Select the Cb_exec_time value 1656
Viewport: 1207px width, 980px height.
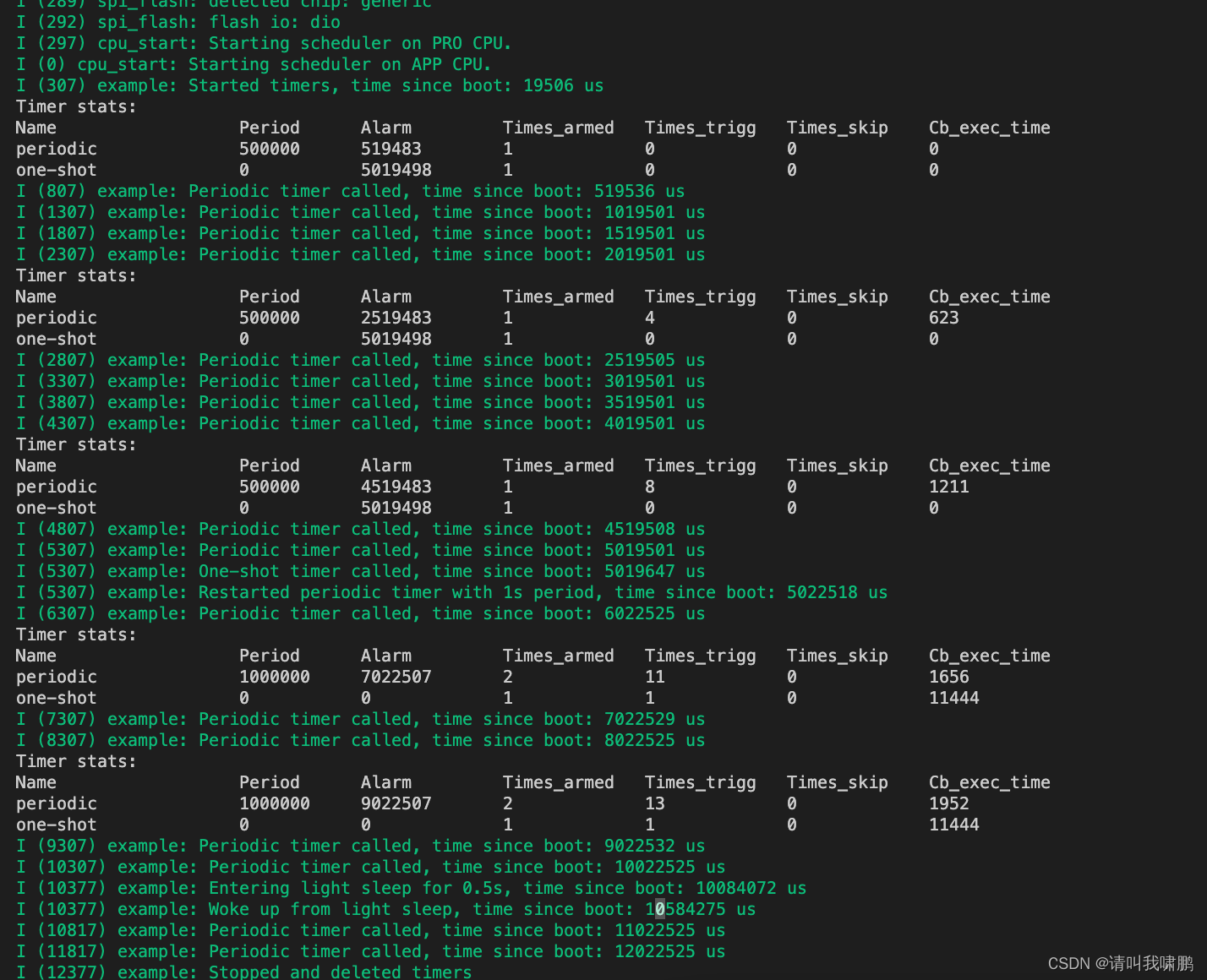(949, 677)
